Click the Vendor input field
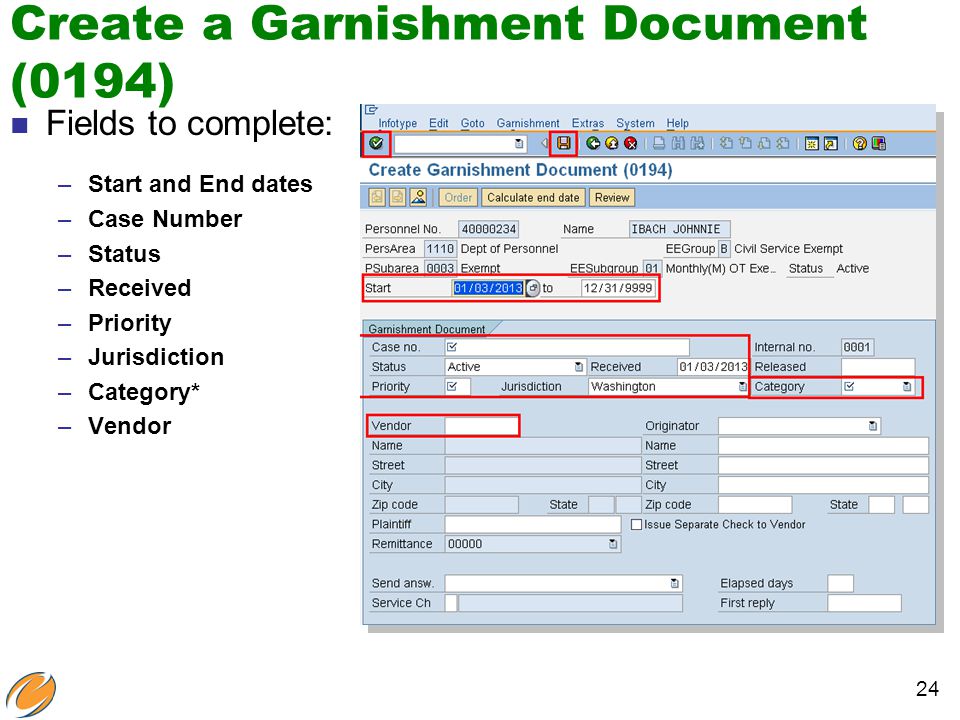Screen dimensions: 960x720 tap(481, 426)
